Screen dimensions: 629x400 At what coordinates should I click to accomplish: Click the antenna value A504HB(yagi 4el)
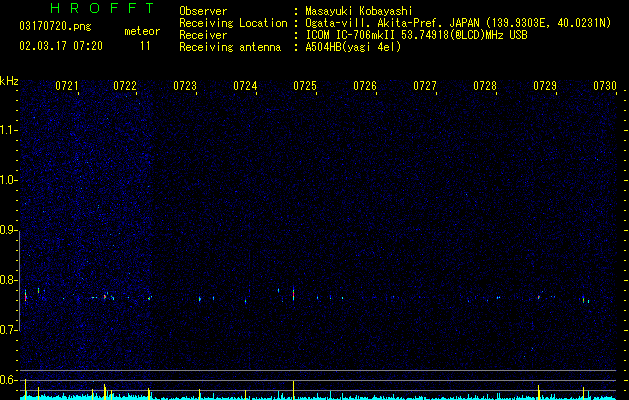point(353,47)
